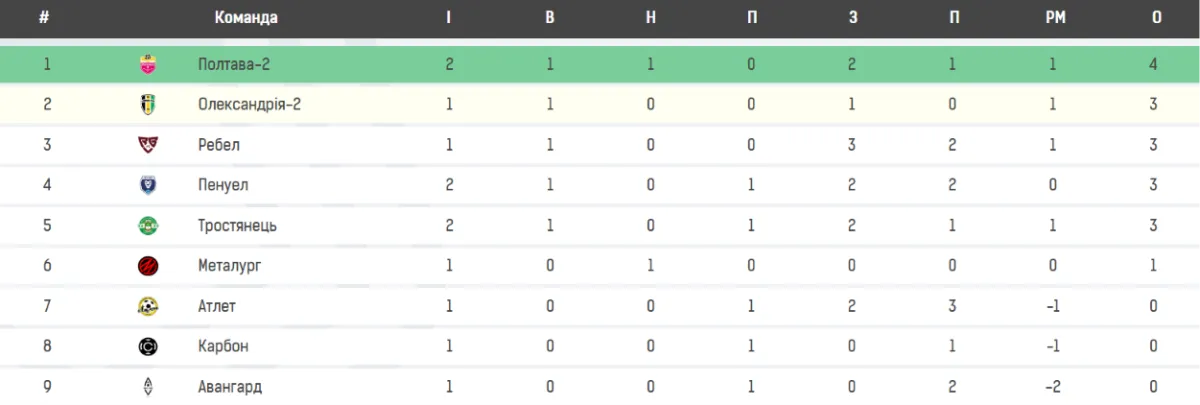Click the Карбон black circular logo
Image resolution: width=1200 pixels, height=405 pixels.
tap(148, 346)
